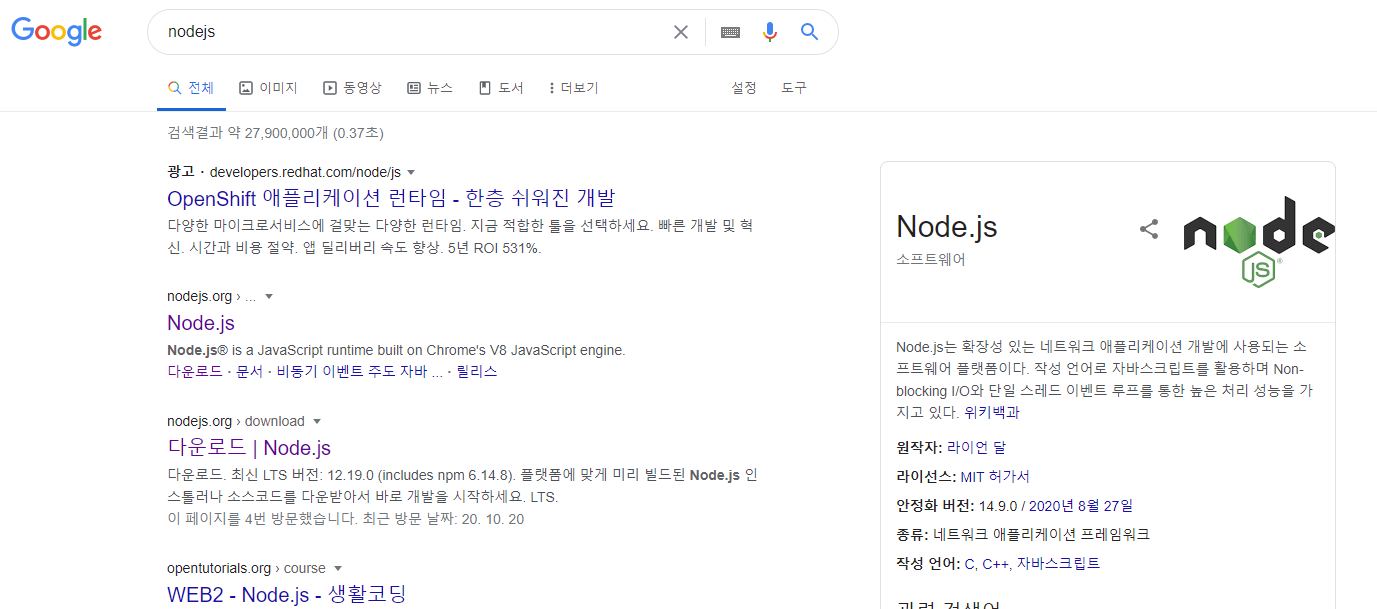Screen dimensions: 1377x609
Task: Switch to the 뉴스 tab
Action: point(430,88)
